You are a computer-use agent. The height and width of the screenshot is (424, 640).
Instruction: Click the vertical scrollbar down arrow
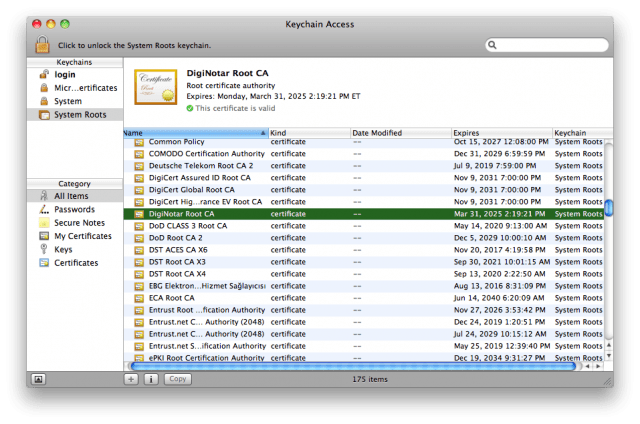coord(609,356)
